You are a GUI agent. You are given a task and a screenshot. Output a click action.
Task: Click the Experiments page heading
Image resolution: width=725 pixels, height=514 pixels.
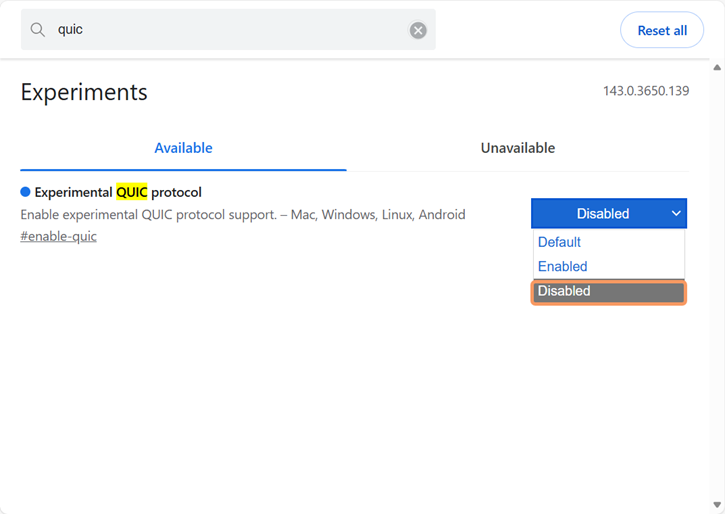tap(84, 92)
